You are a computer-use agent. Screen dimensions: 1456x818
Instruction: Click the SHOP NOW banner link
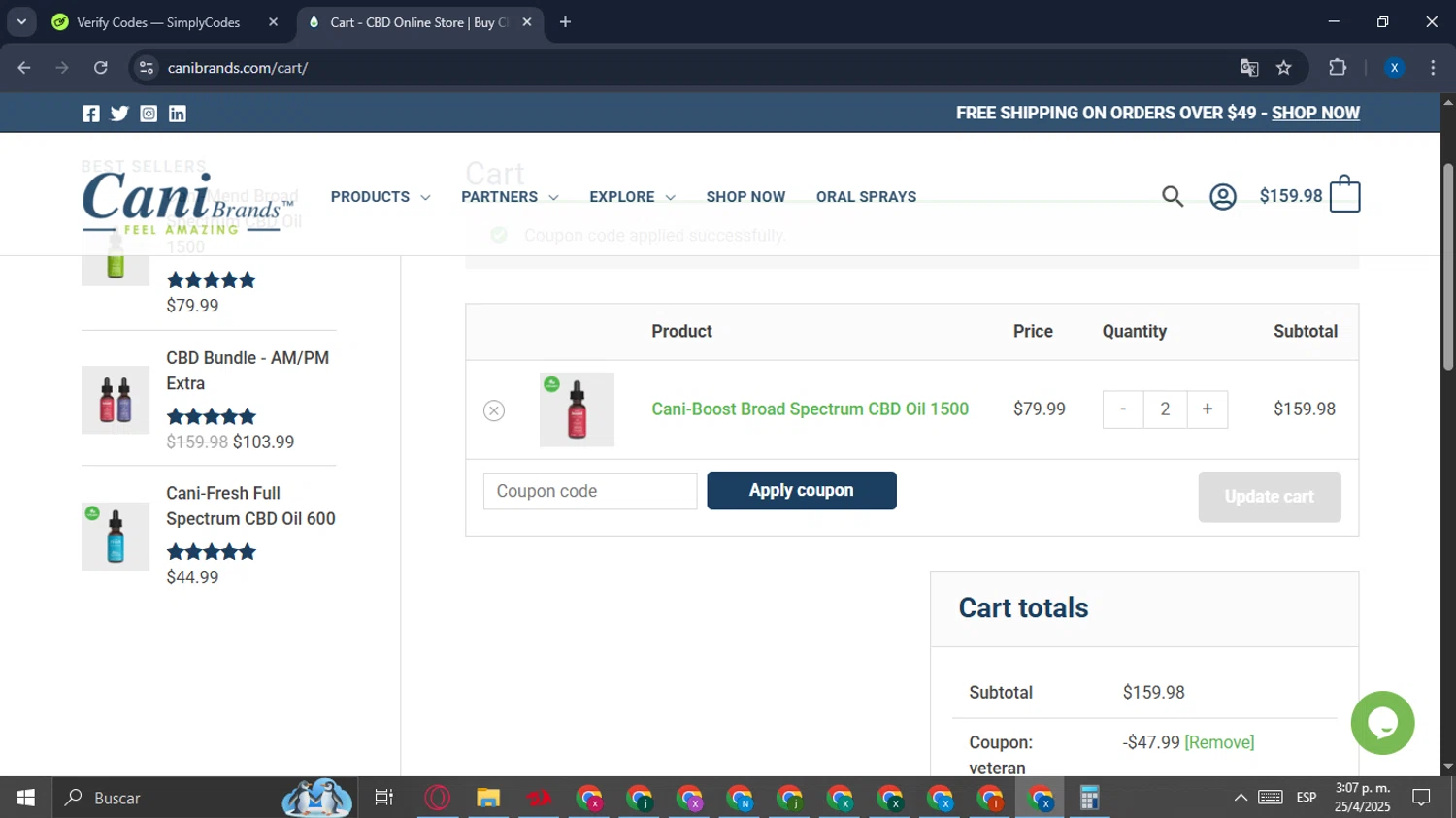pos(1315,113)
